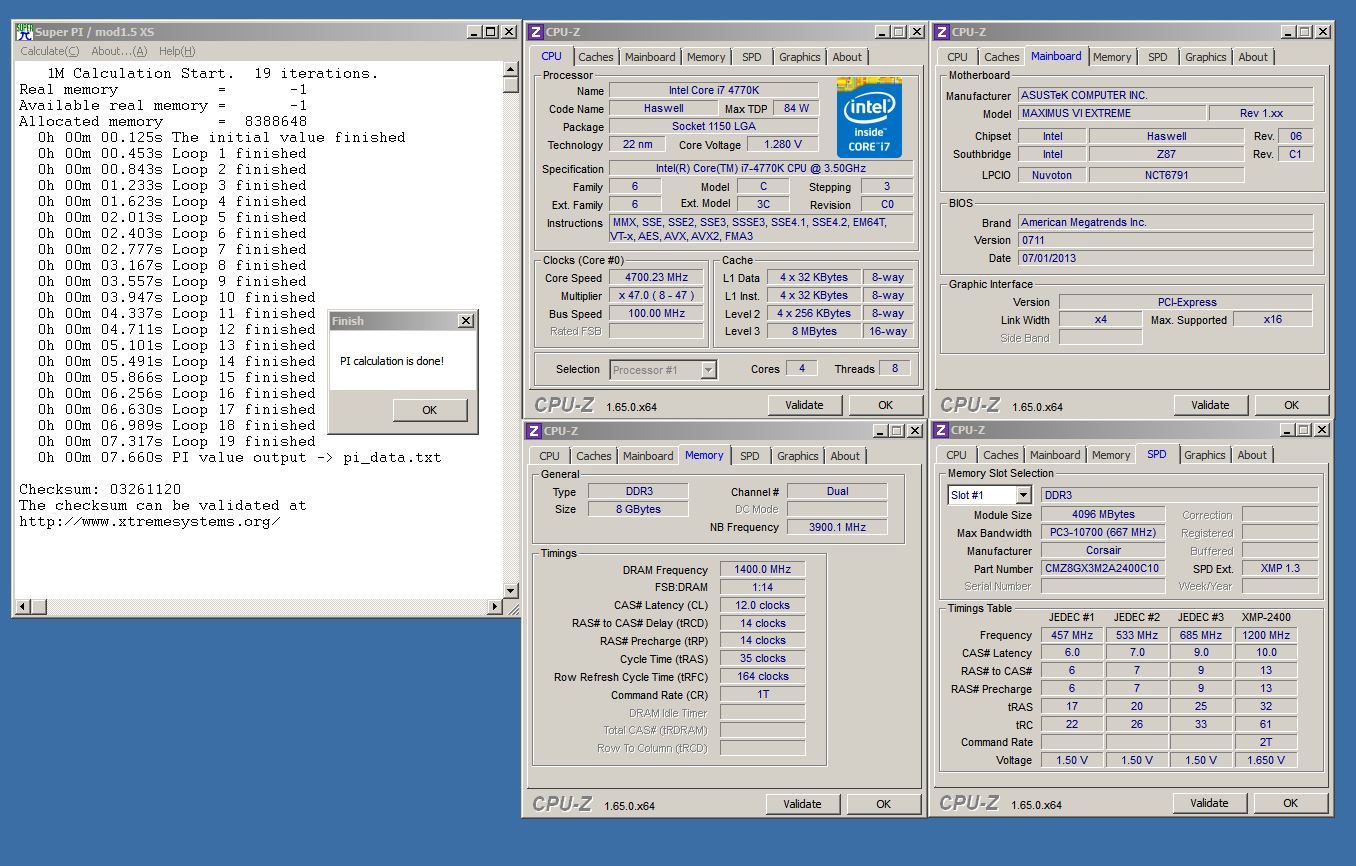Viewport: 1356px width, 866px height.
Task: Select About tab in the SPD window
Action: [1252, 455]
